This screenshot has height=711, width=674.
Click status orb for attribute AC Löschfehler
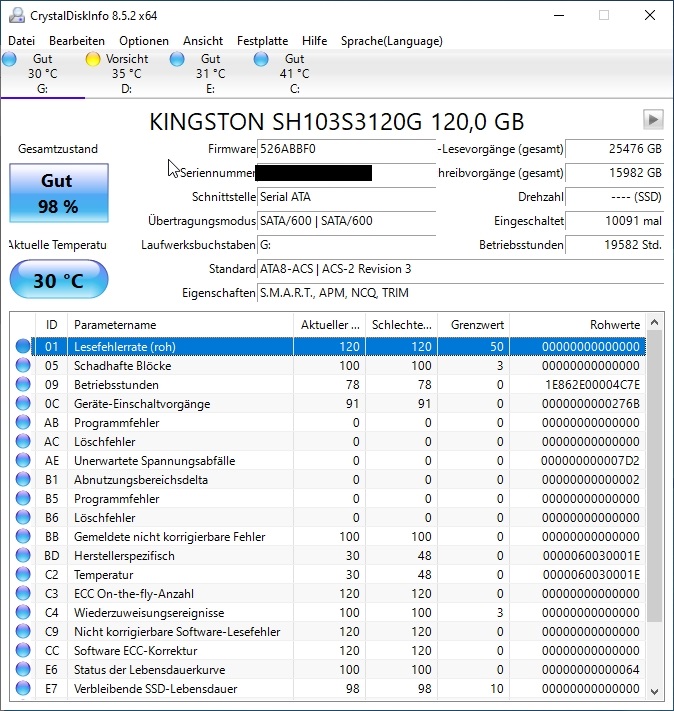point(23,442)
